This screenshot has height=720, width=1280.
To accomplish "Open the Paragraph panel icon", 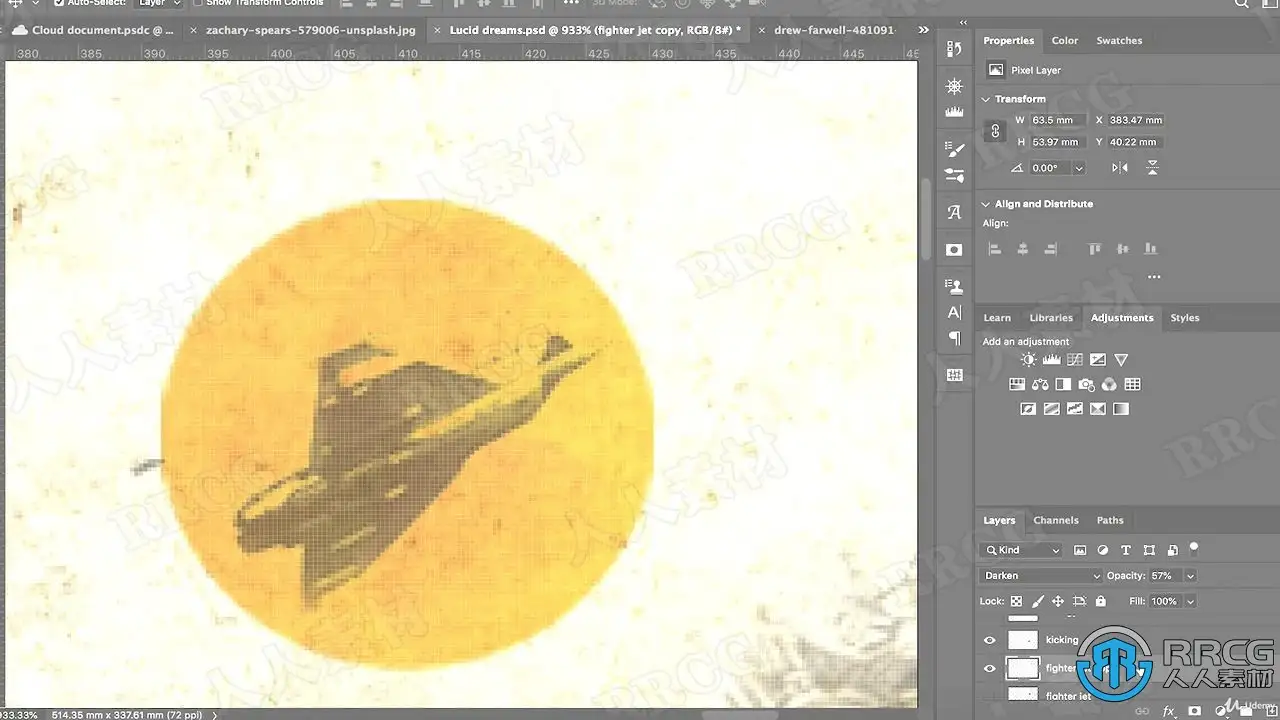I will click(954, 338).
